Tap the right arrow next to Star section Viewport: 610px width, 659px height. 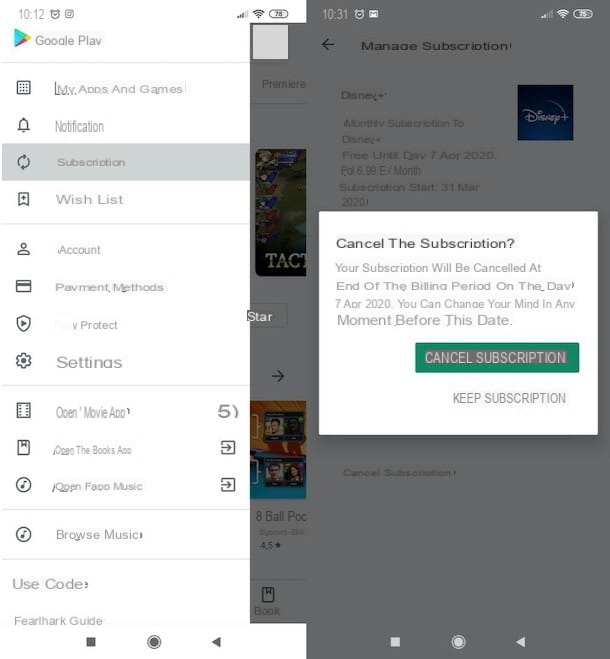tap(278, 375)
